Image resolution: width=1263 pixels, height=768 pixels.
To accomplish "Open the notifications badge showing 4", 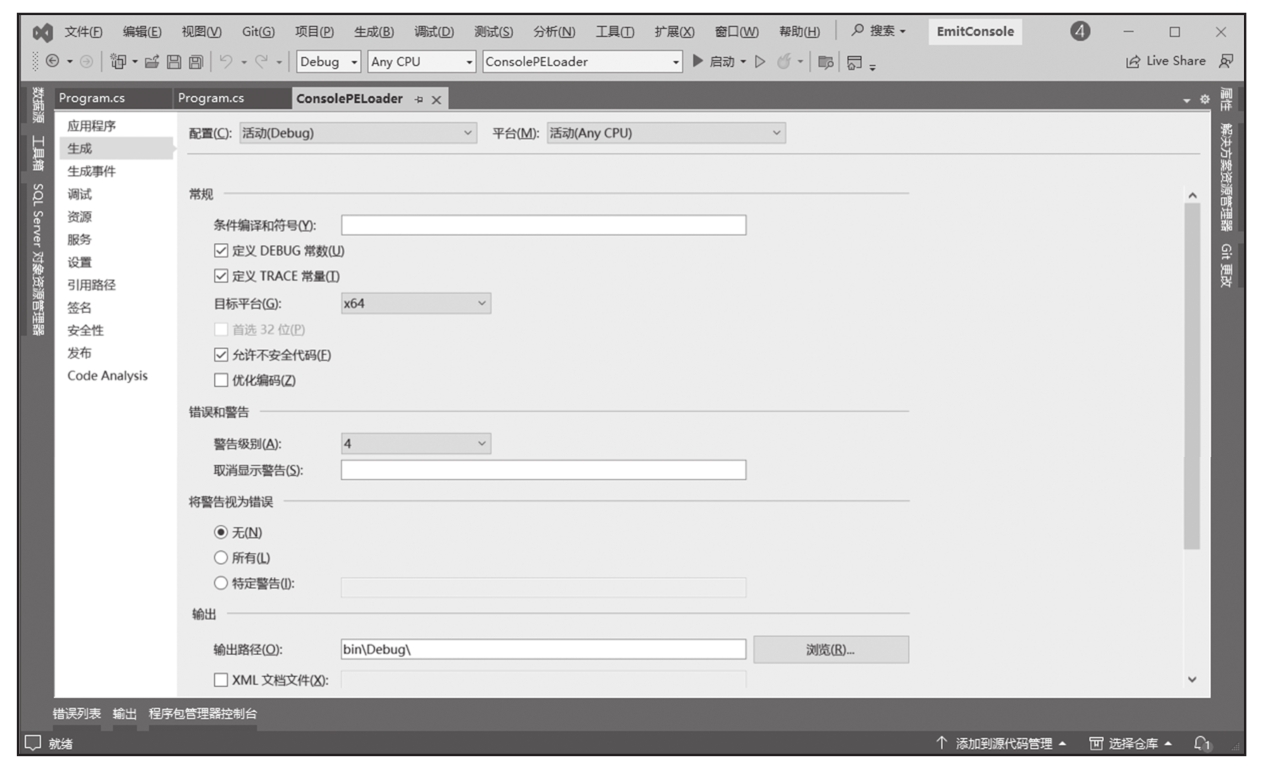I will [x=1080, y=32].
